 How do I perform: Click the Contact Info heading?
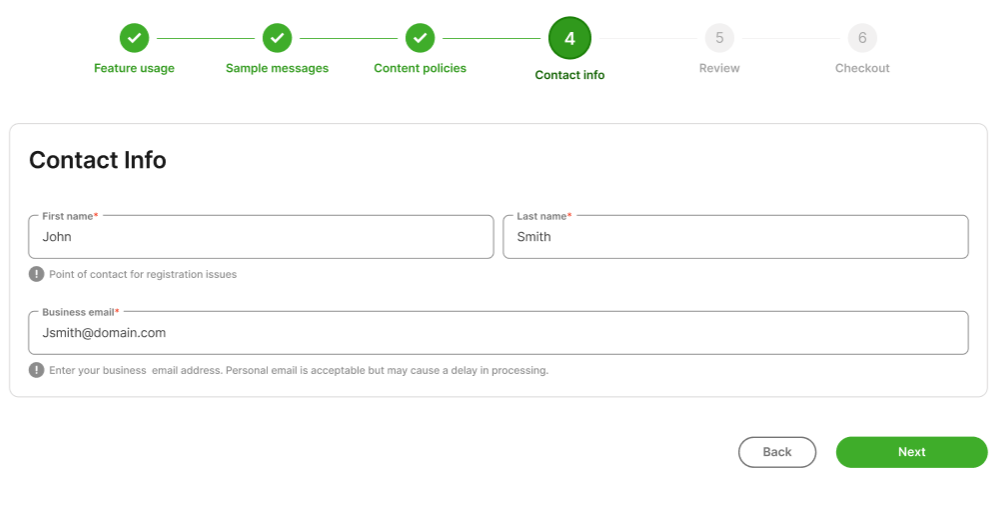(98, 160)
